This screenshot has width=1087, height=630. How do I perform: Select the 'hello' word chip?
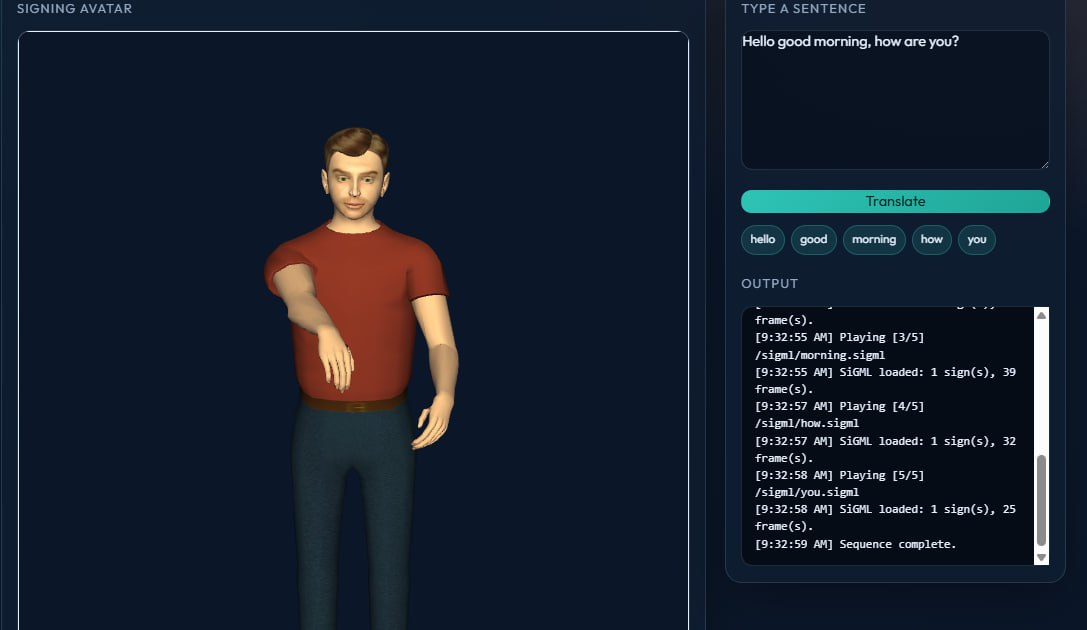pyautogui.click(x=763, y=240)
